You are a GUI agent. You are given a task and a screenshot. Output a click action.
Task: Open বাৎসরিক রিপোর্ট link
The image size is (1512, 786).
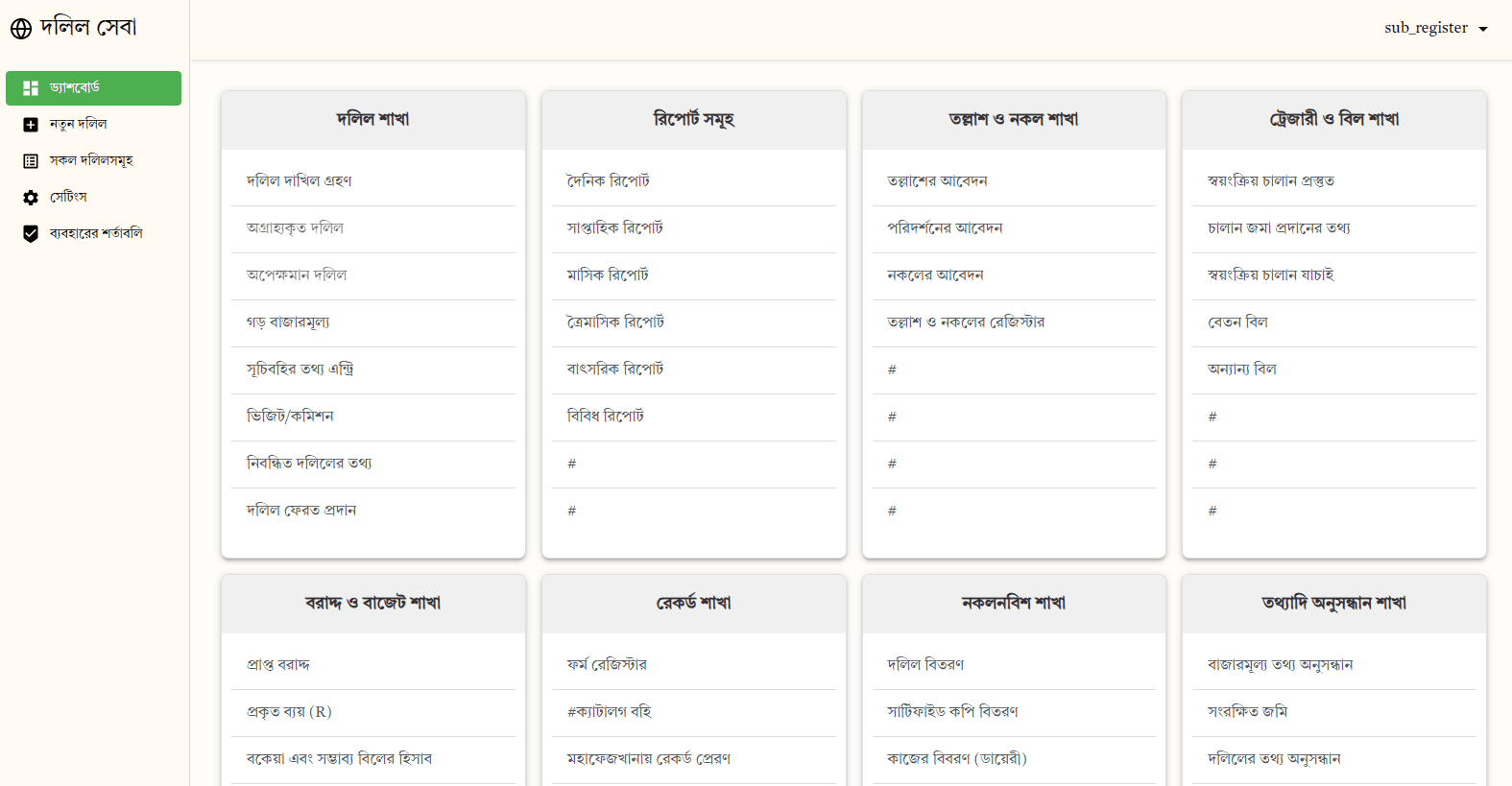point(615,369)
